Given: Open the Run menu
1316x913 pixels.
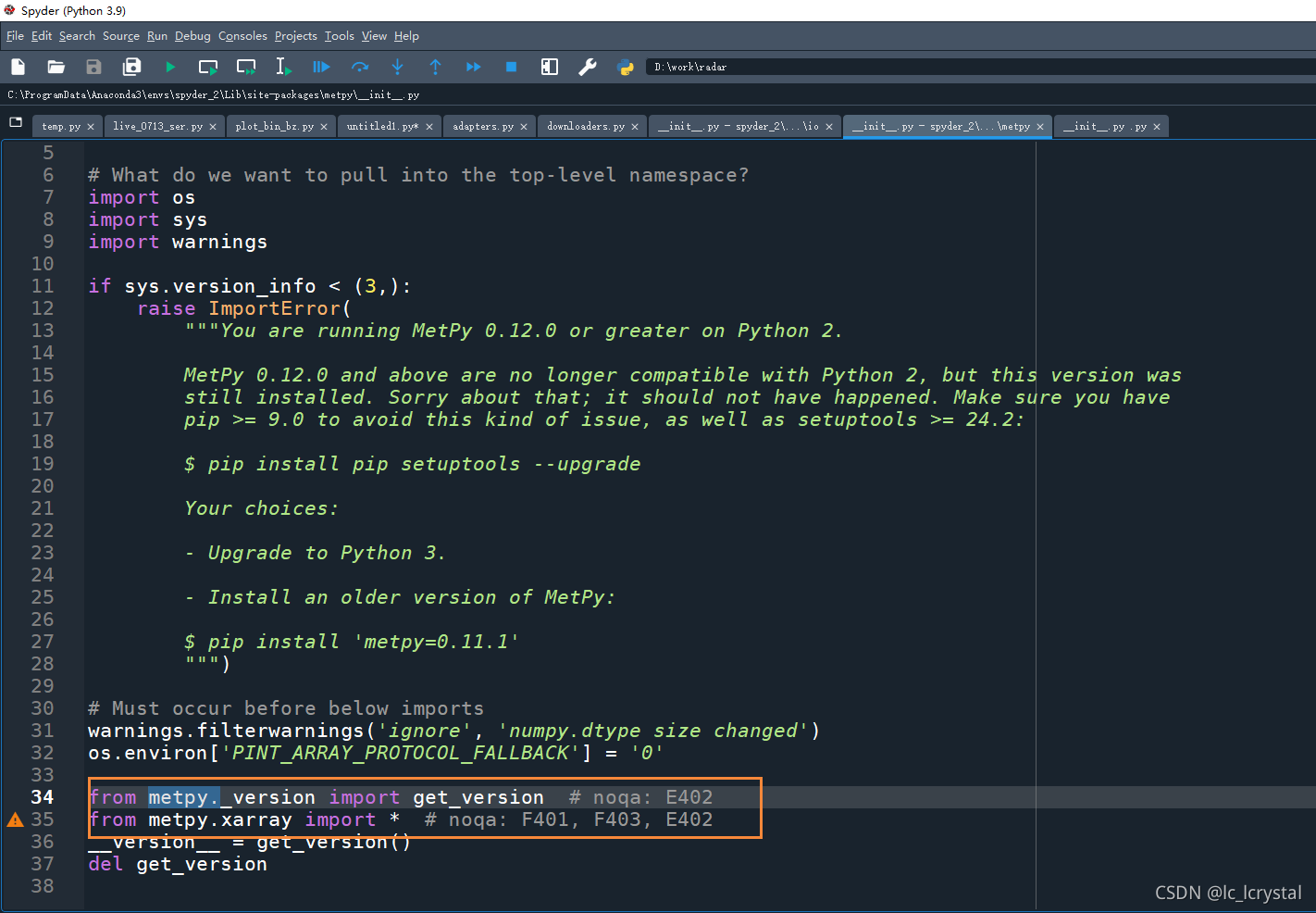Looking at the screenshot, I should point(157,36).
